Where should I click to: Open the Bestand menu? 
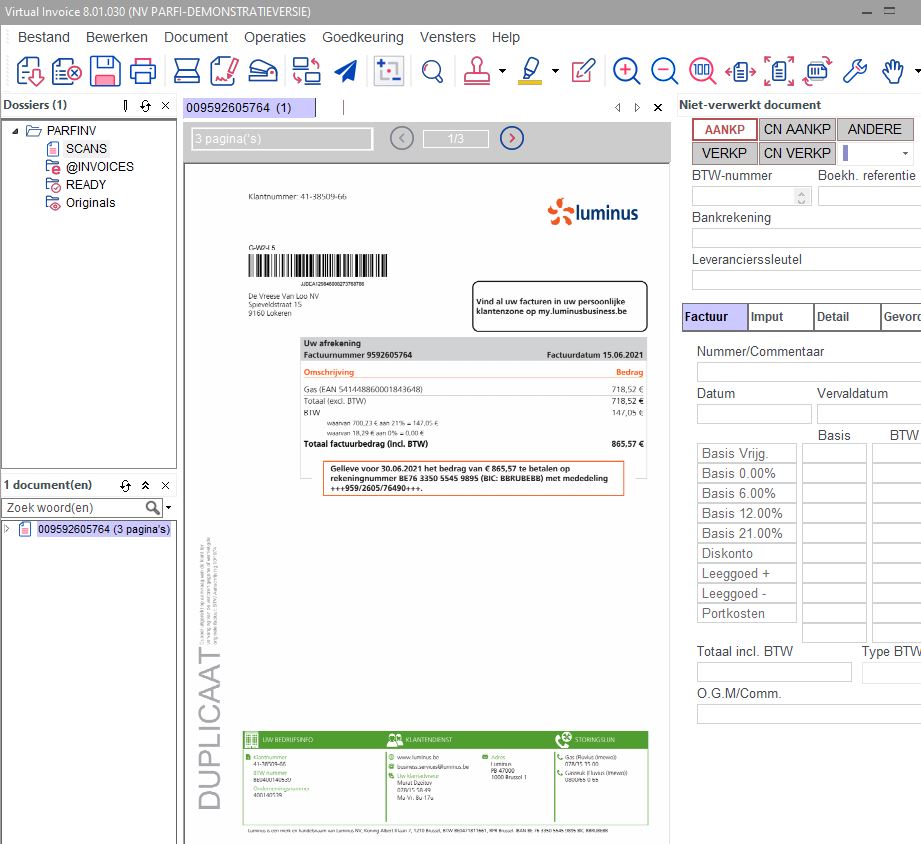point(43,37)
